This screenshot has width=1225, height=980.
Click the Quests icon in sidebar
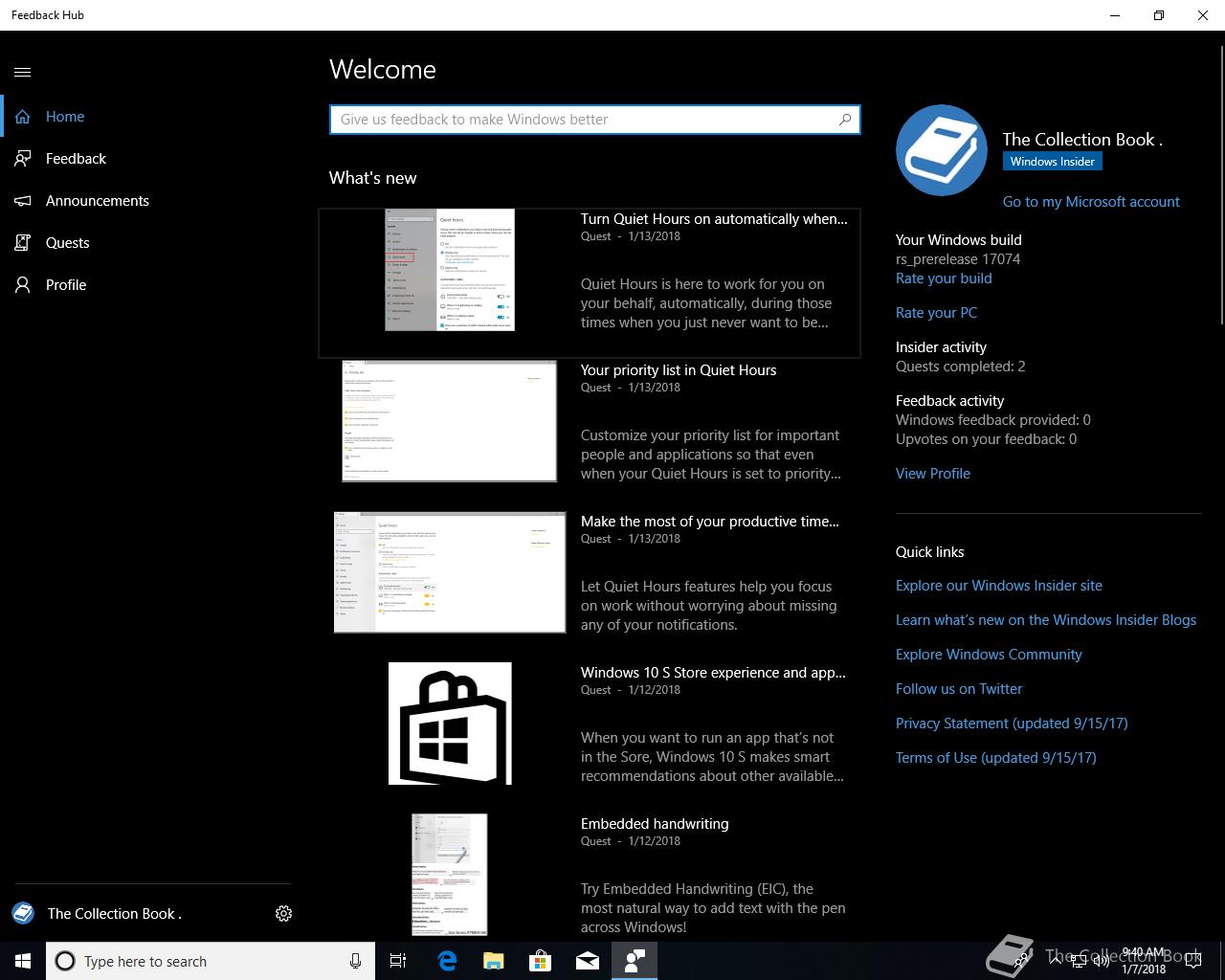(23, 243)
